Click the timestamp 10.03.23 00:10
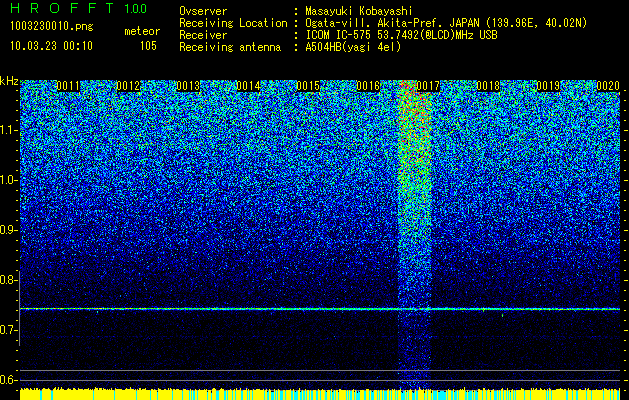 [x=51, y=46]
